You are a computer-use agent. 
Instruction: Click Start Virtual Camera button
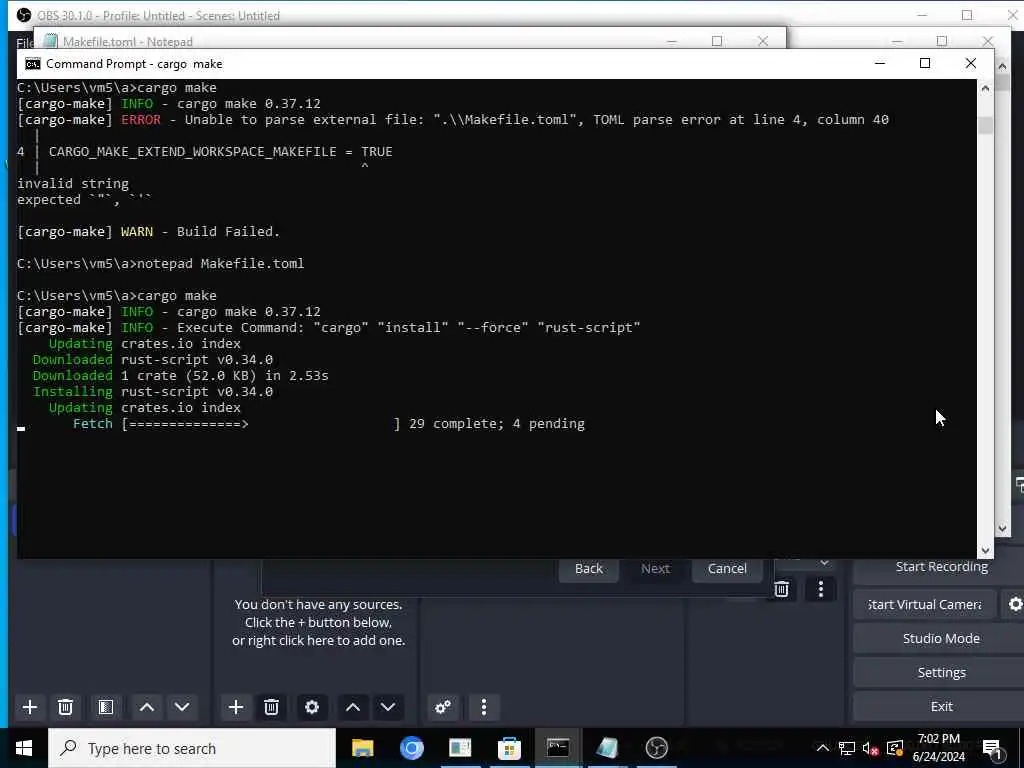925,605
